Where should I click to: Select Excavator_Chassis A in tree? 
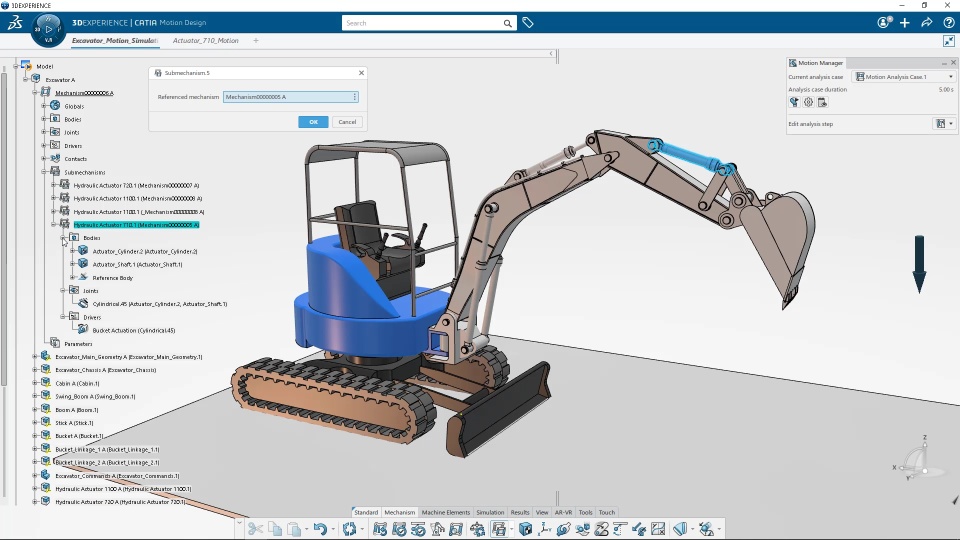click(x=105, y=370)
